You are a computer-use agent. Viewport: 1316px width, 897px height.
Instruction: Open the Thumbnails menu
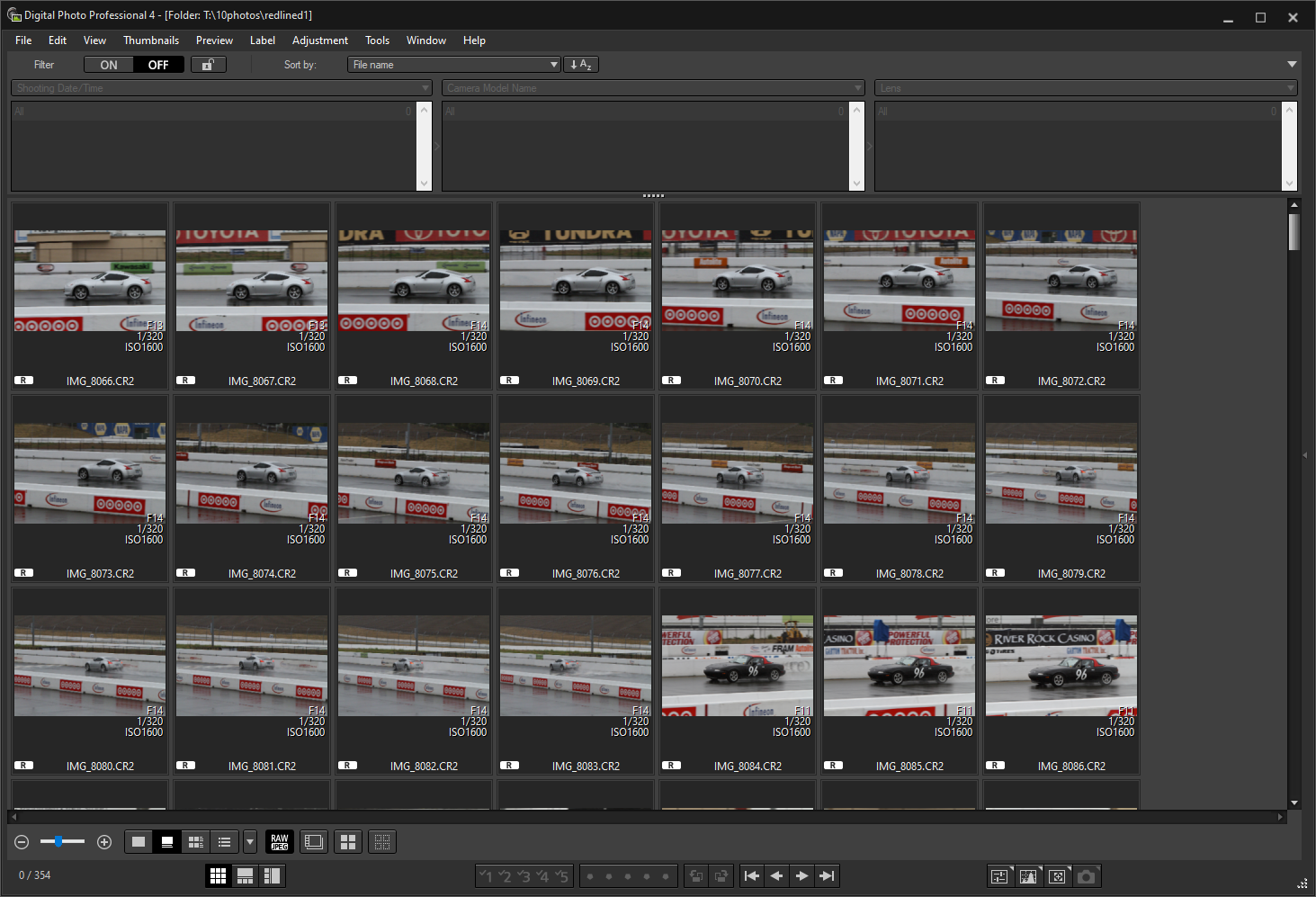coord(151,40)
